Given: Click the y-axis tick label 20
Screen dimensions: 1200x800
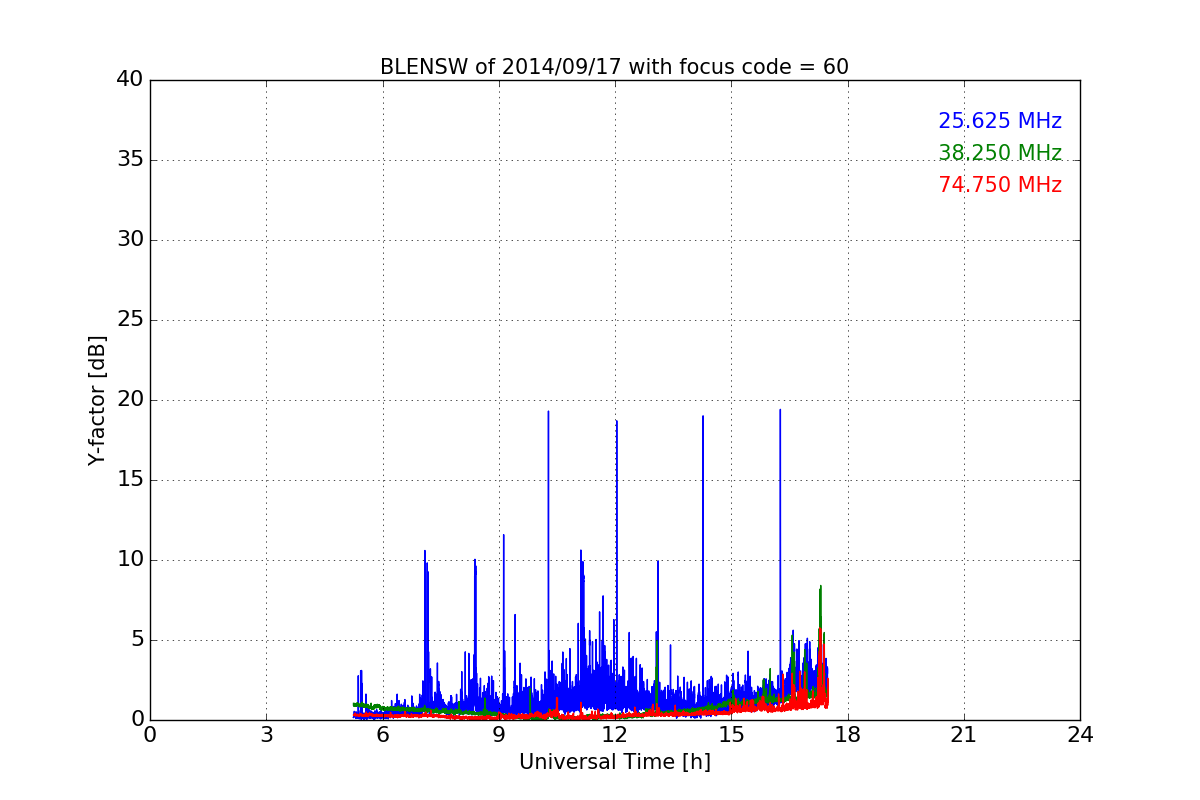Looking at the screenshot, I should (130, 400).
